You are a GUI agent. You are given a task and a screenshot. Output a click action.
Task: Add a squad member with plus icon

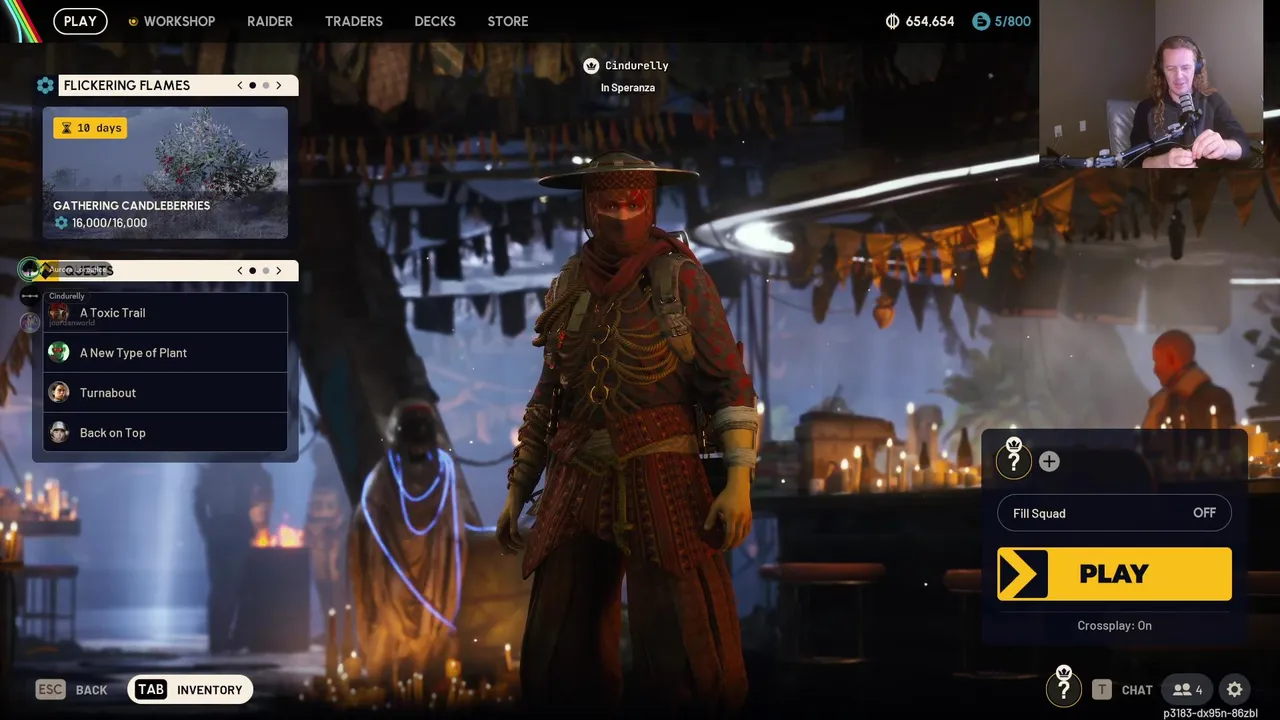tap(1049, 461)
